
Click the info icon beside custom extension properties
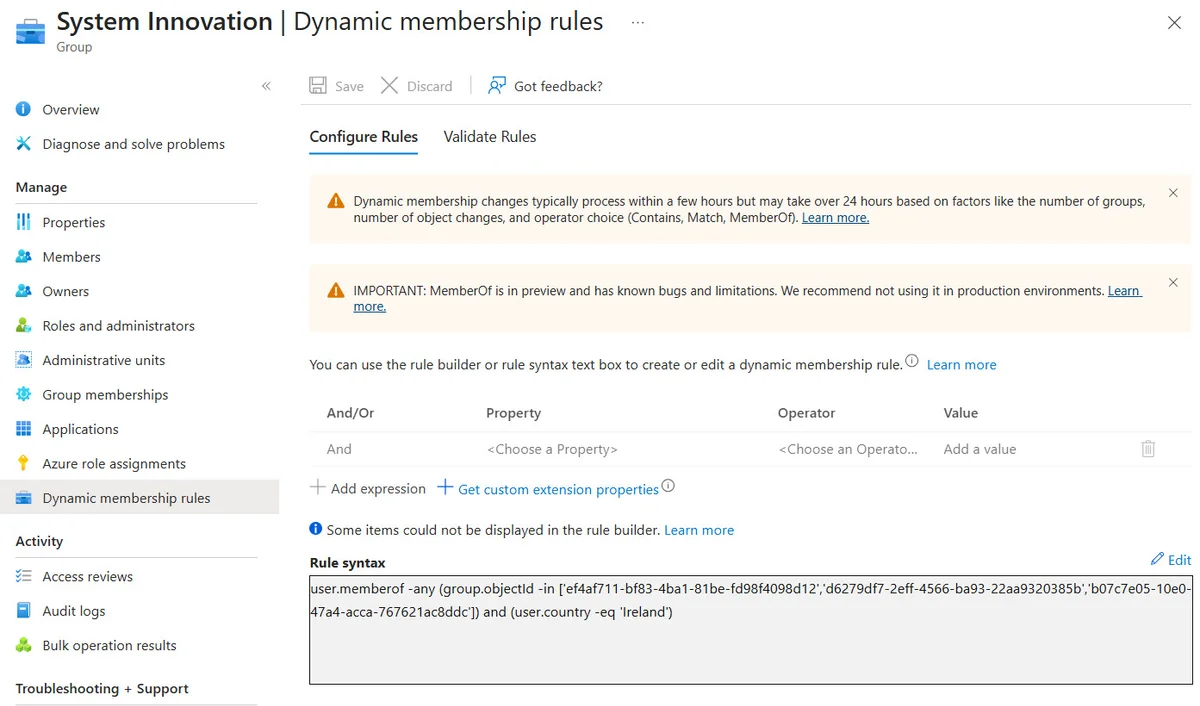[x=668, y=486]
